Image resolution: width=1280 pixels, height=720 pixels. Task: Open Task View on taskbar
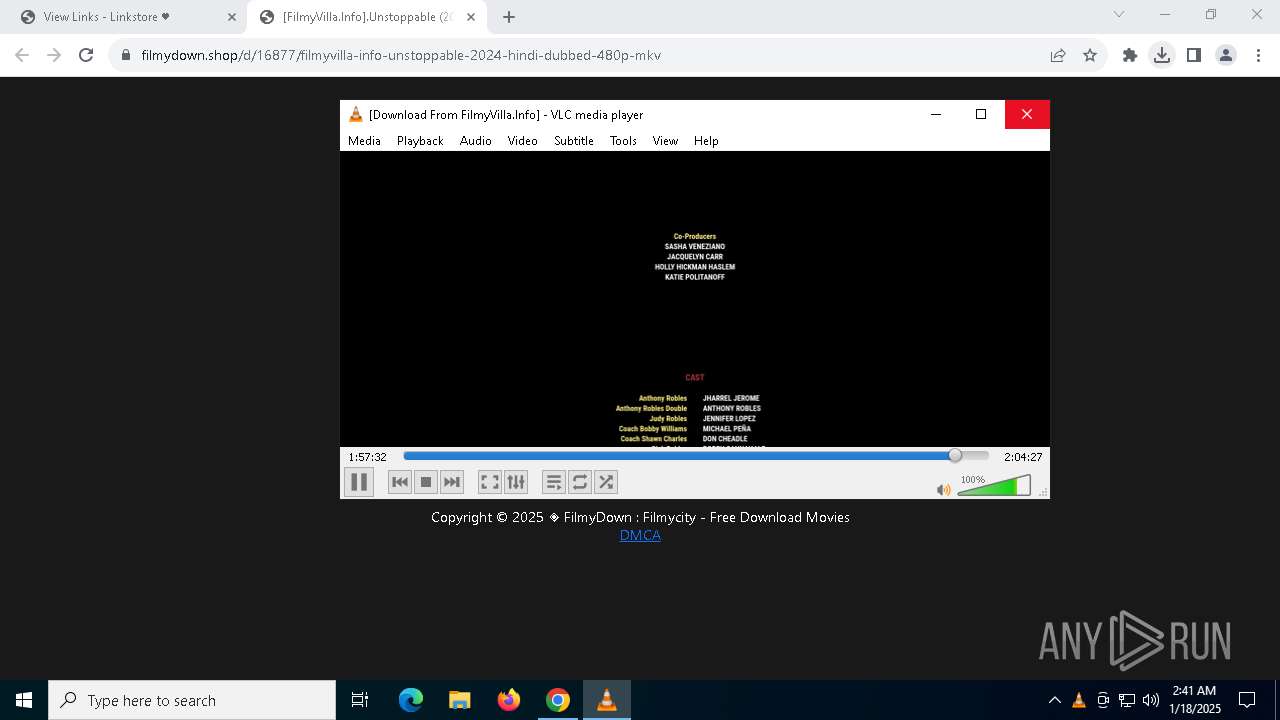[x=360, y=700]
